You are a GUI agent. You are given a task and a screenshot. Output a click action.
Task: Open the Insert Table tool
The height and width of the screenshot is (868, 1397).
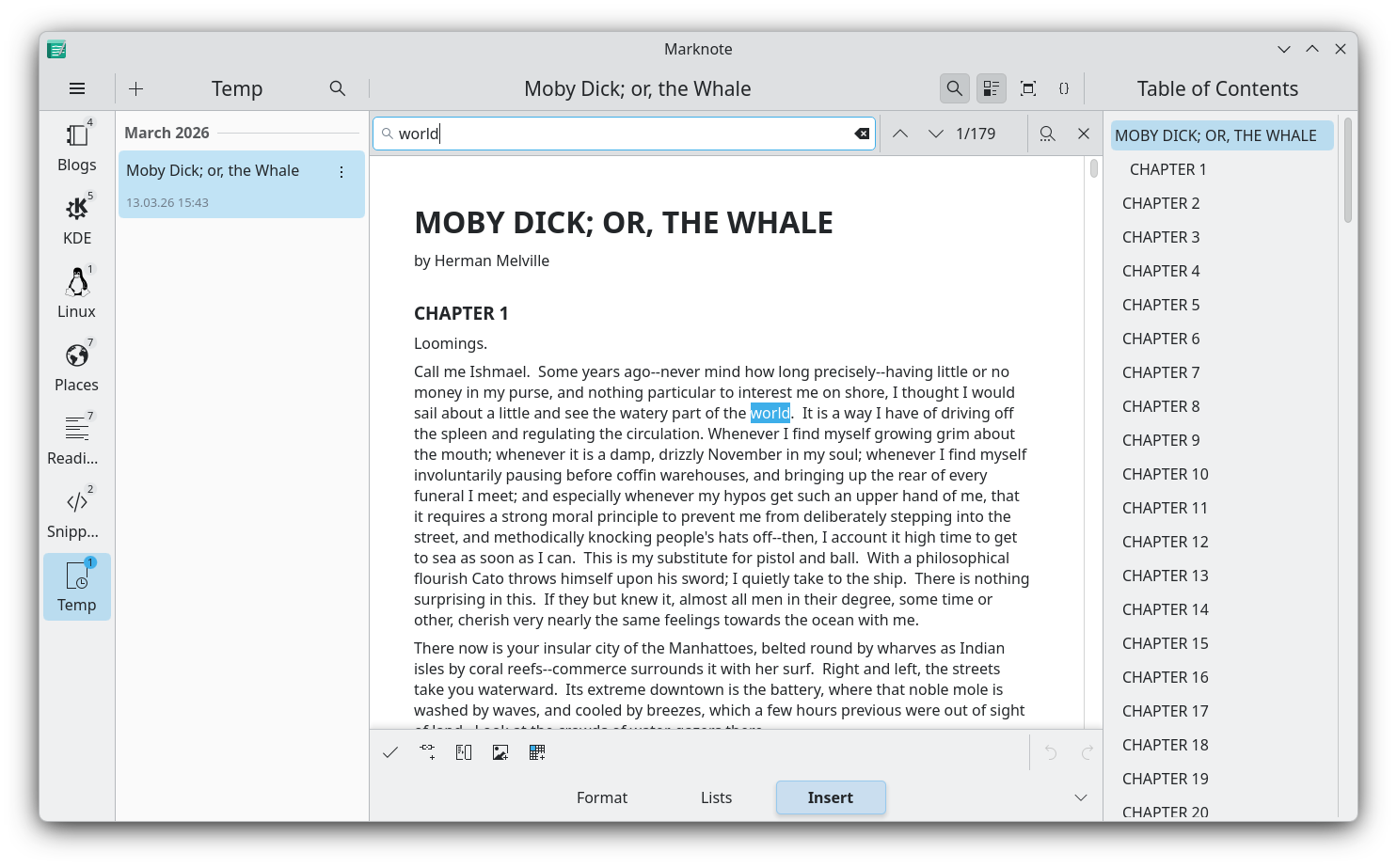click(537, 751)
